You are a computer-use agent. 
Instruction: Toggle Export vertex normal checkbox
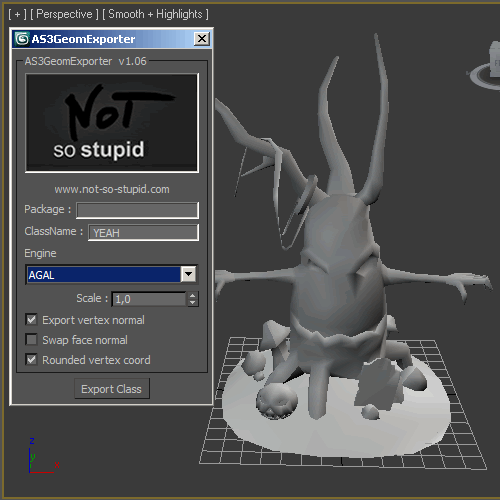pos(31,320)
